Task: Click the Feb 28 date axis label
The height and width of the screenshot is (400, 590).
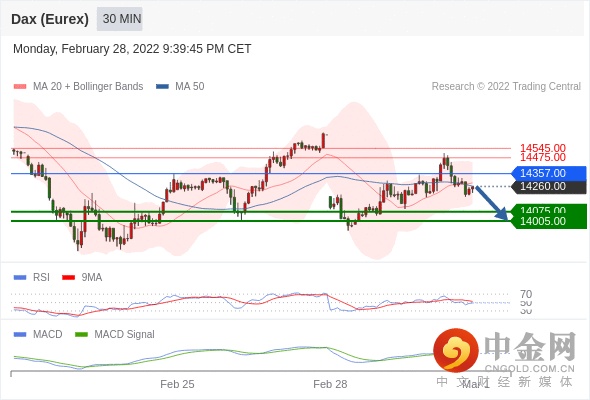Action: pyautogui.click(x=330, y=384)
